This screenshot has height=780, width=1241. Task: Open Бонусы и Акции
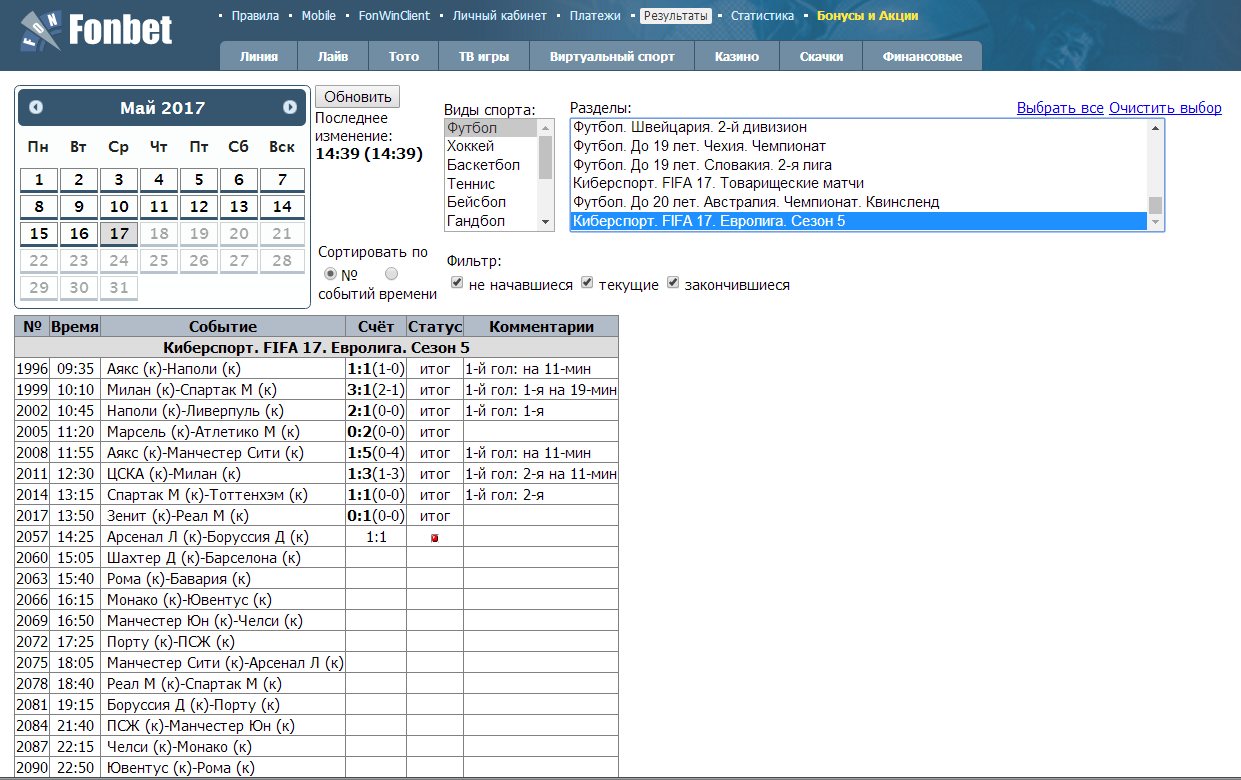pyautogui.click(x=867, y=16)
